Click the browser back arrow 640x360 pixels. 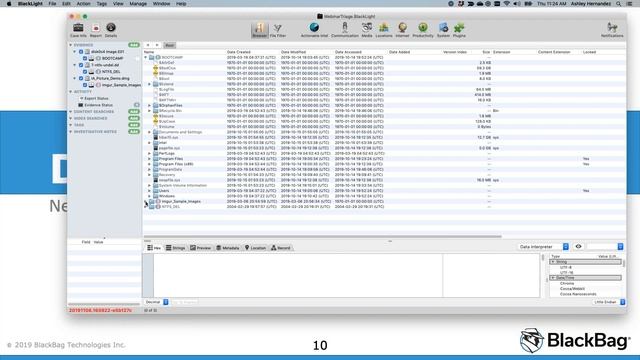tap(148, 45)
